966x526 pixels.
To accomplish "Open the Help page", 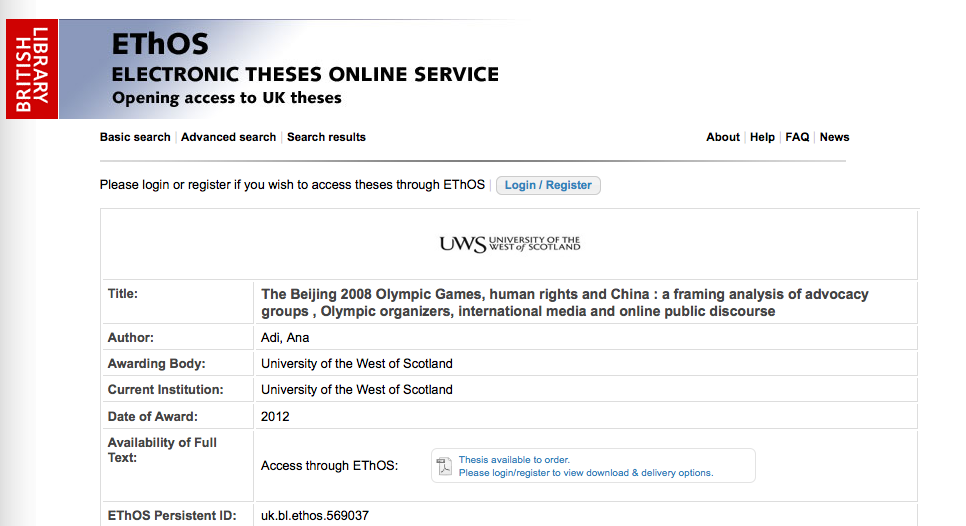I will pos(762,137).
